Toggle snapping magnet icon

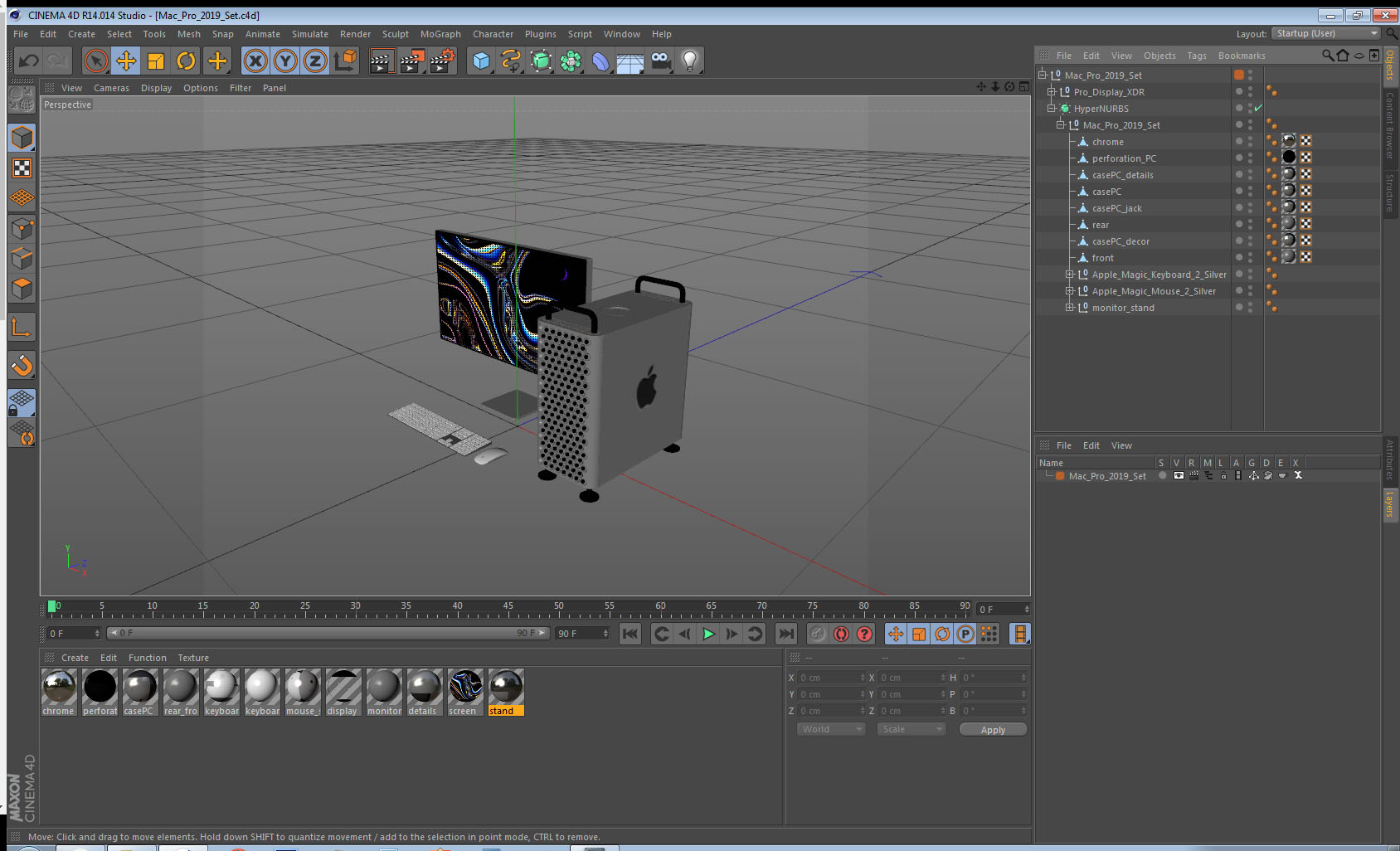(x=22, y=365)
